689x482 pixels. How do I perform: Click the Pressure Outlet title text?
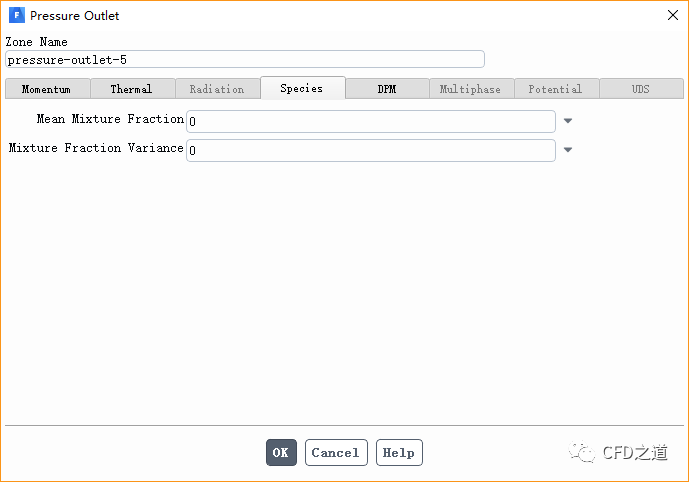75,16
